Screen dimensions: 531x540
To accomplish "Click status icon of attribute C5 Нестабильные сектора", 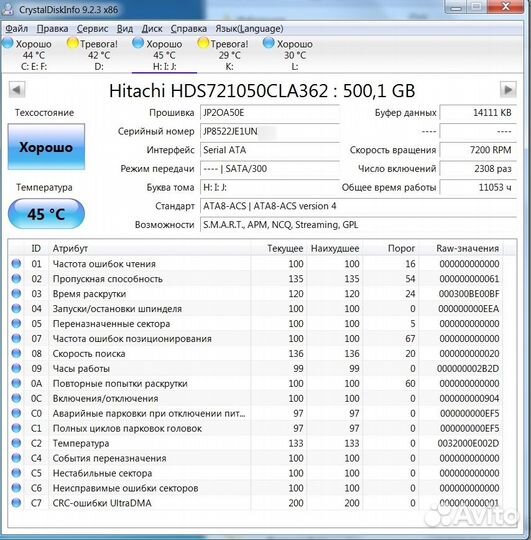I will pyautogui.click(x=16, y=473).
